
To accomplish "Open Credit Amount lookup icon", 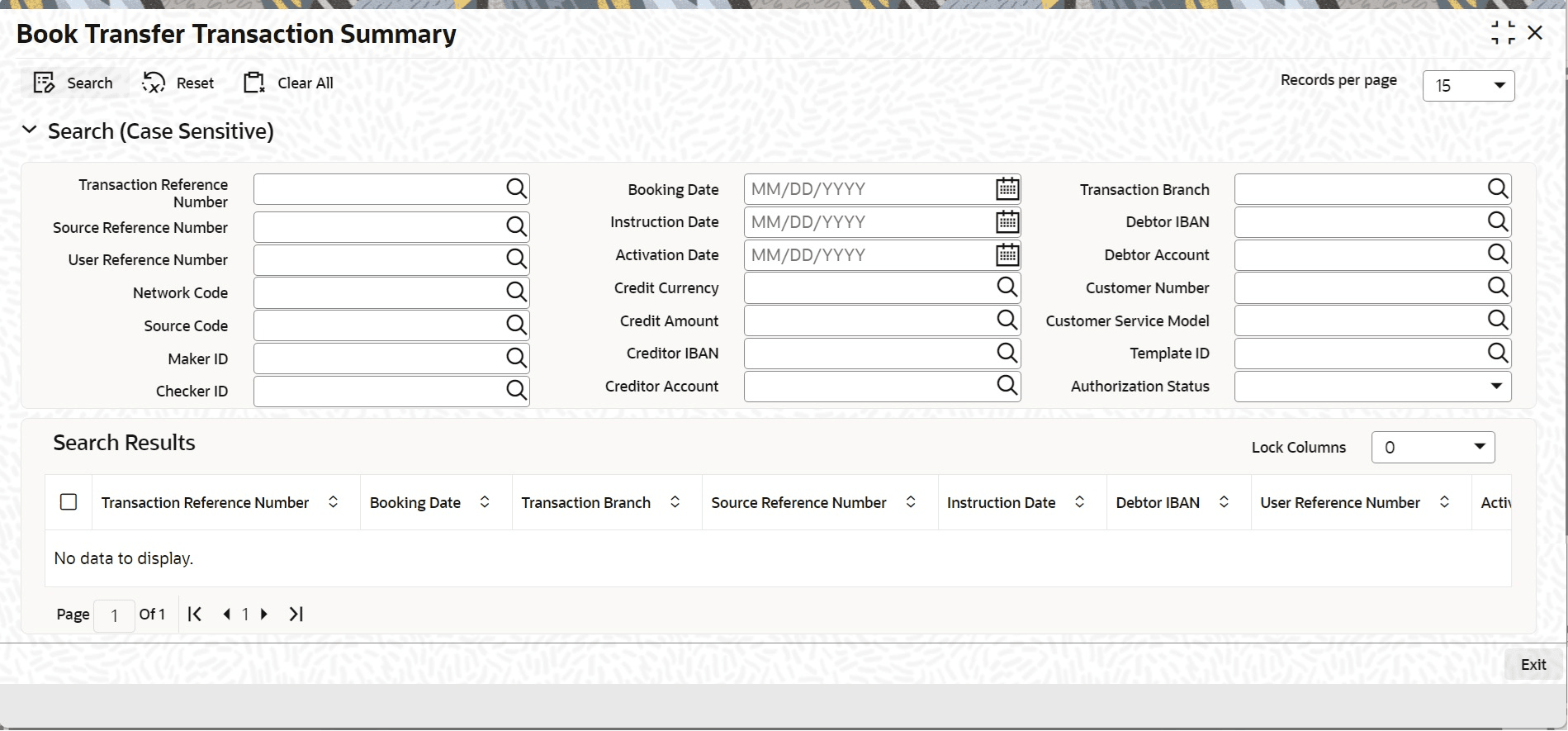I will coord(1007,320).
